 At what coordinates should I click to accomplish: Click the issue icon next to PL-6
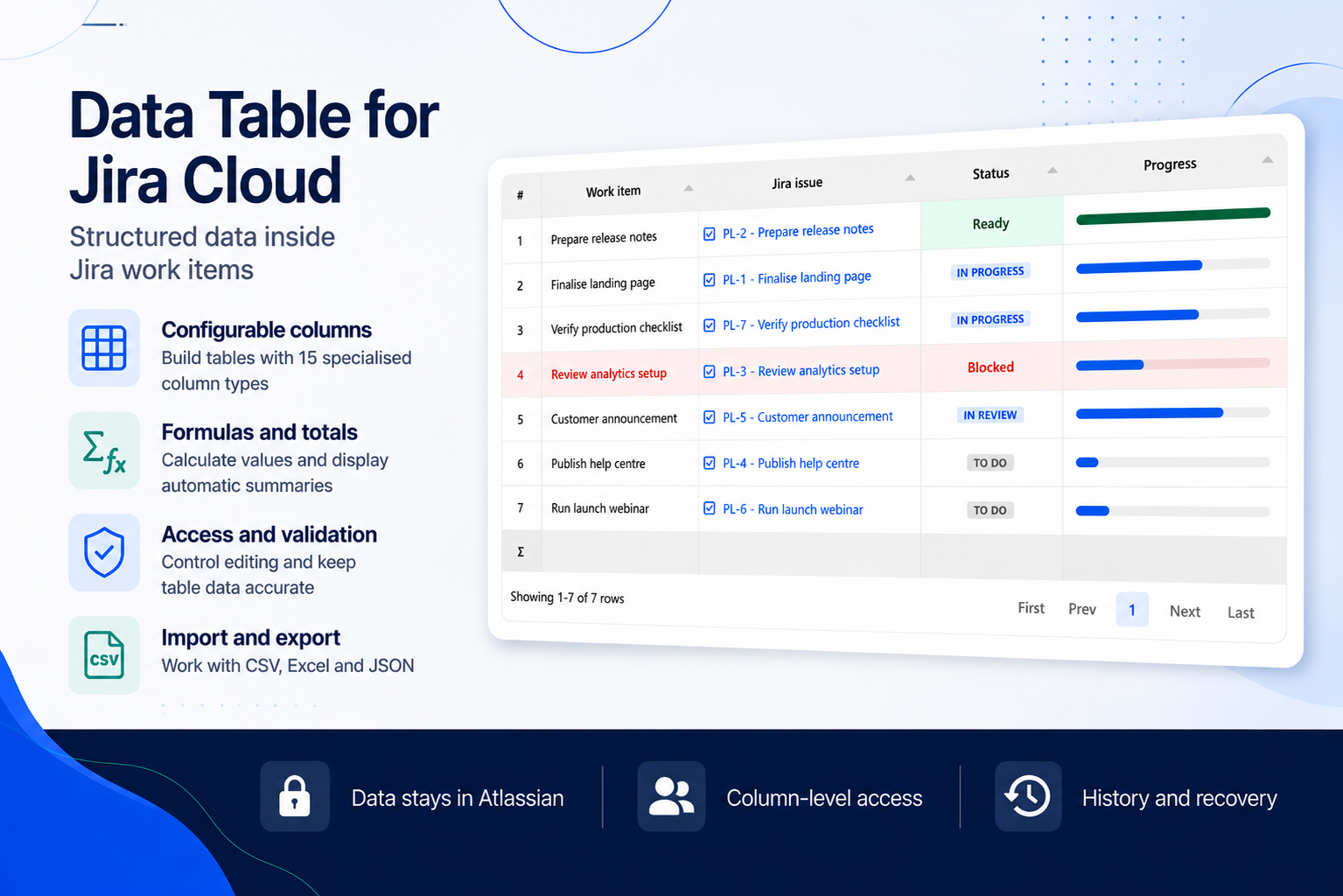(710, 508)
